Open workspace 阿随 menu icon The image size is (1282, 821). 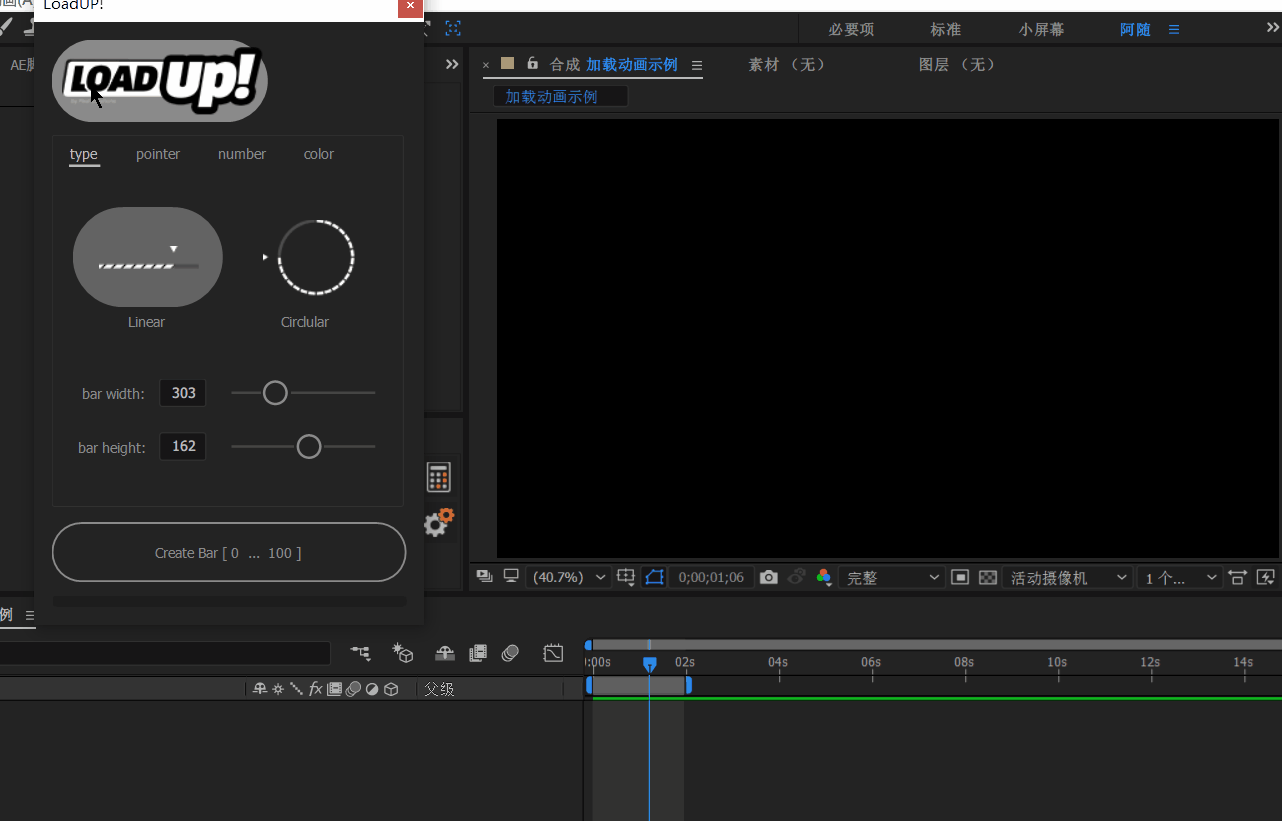(1174, 30)
